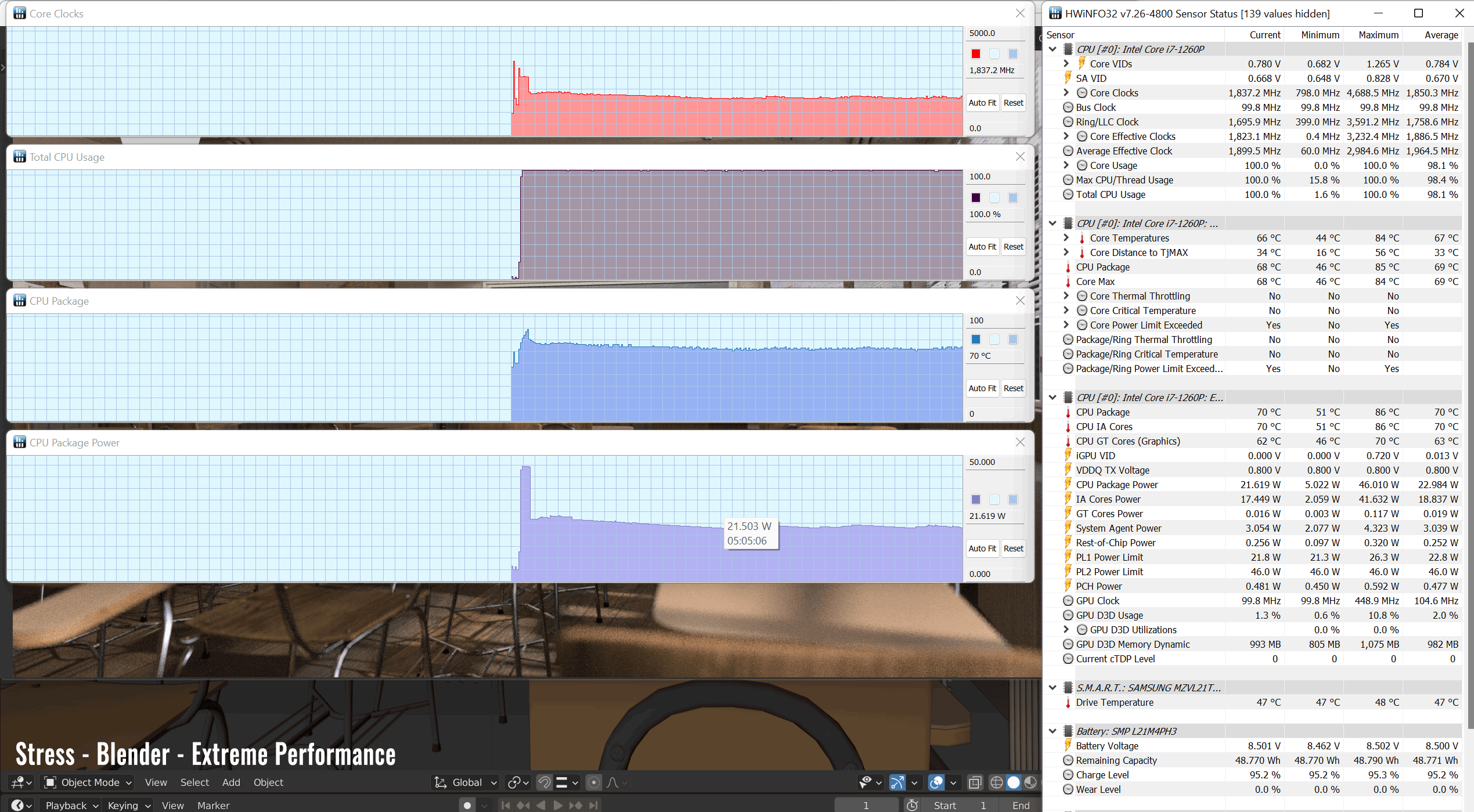Open overlay options dropdown arrow

click(953, 782)
